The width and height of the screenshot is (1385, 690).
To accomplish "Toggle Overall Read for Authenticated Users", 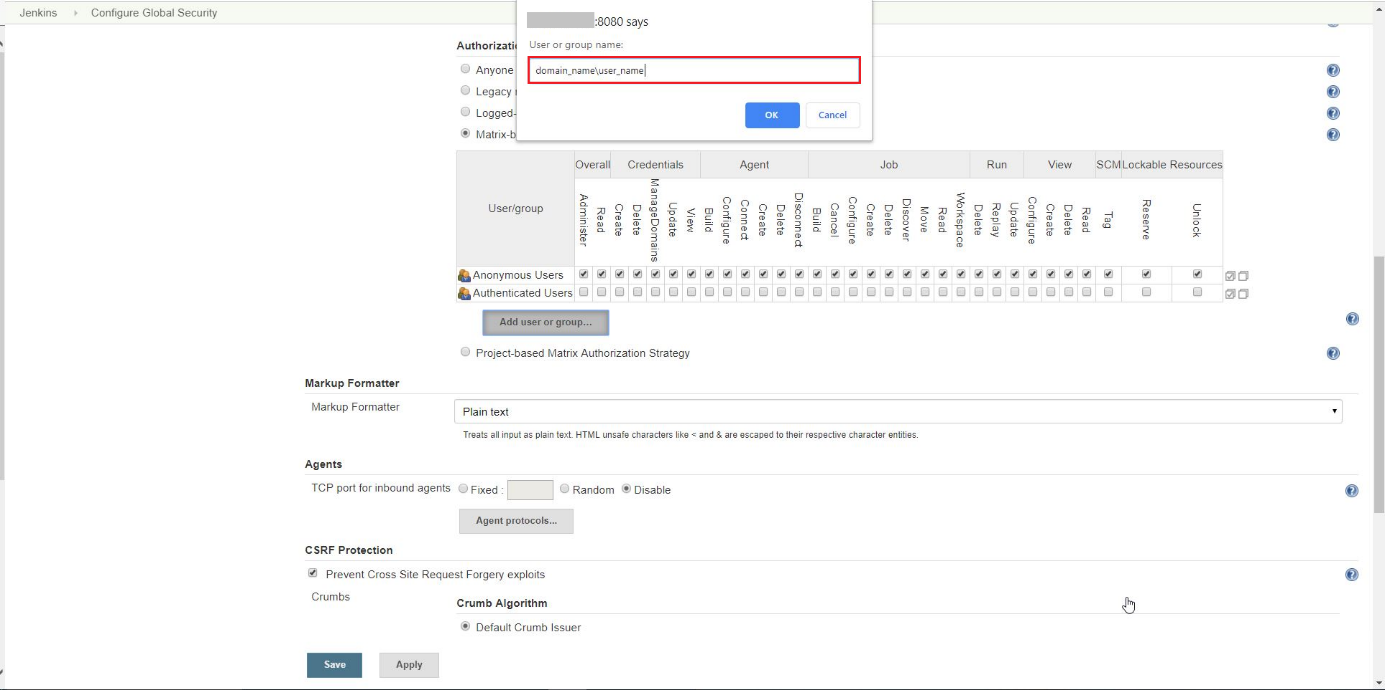I will (602, 292).
